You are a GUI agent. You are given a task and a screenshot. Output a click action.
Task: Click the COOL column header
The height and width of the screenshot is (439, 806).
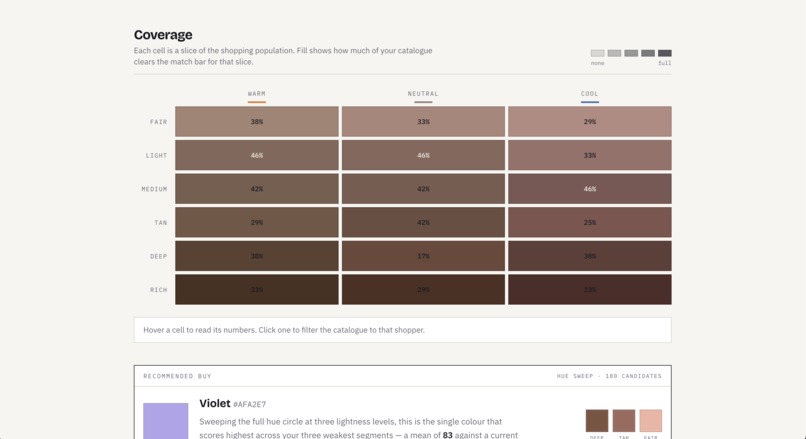pos(590,94)
